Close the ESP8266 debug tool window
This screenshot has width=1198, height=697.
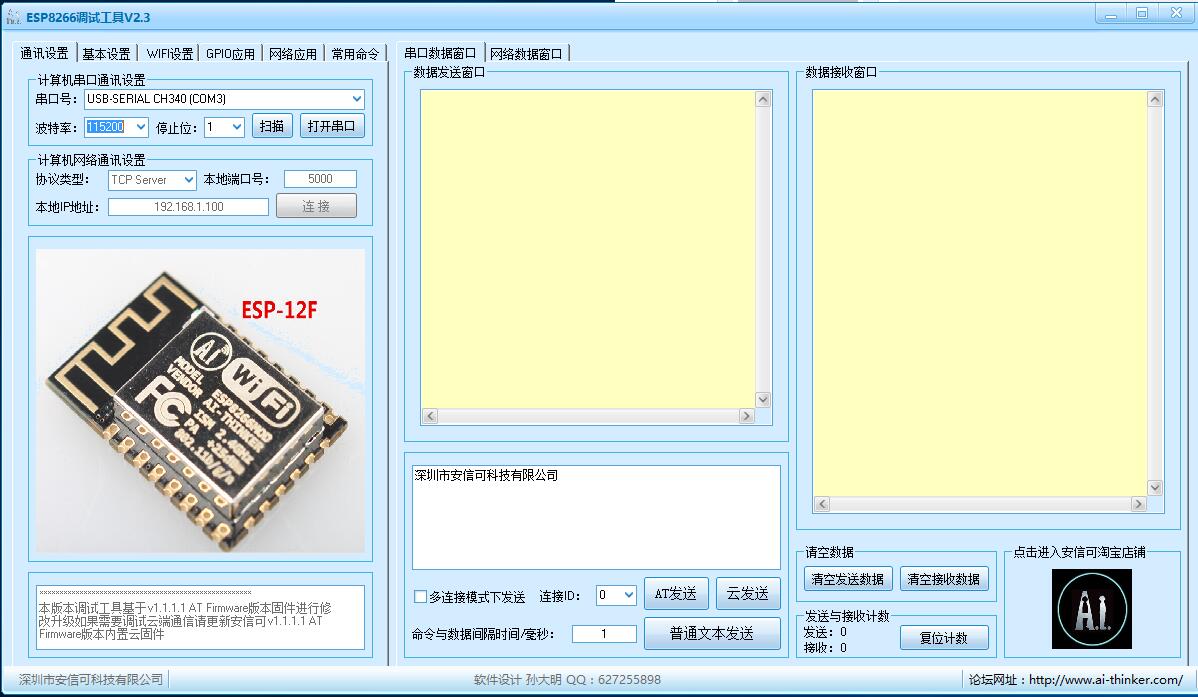(1176, 14)
